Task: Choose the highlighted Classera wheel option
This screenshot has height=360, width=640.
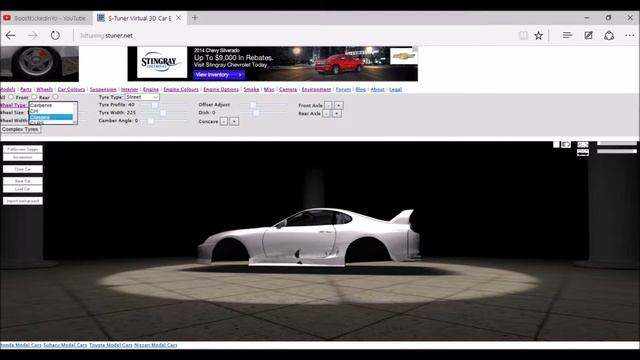Action: click(51, 117)
